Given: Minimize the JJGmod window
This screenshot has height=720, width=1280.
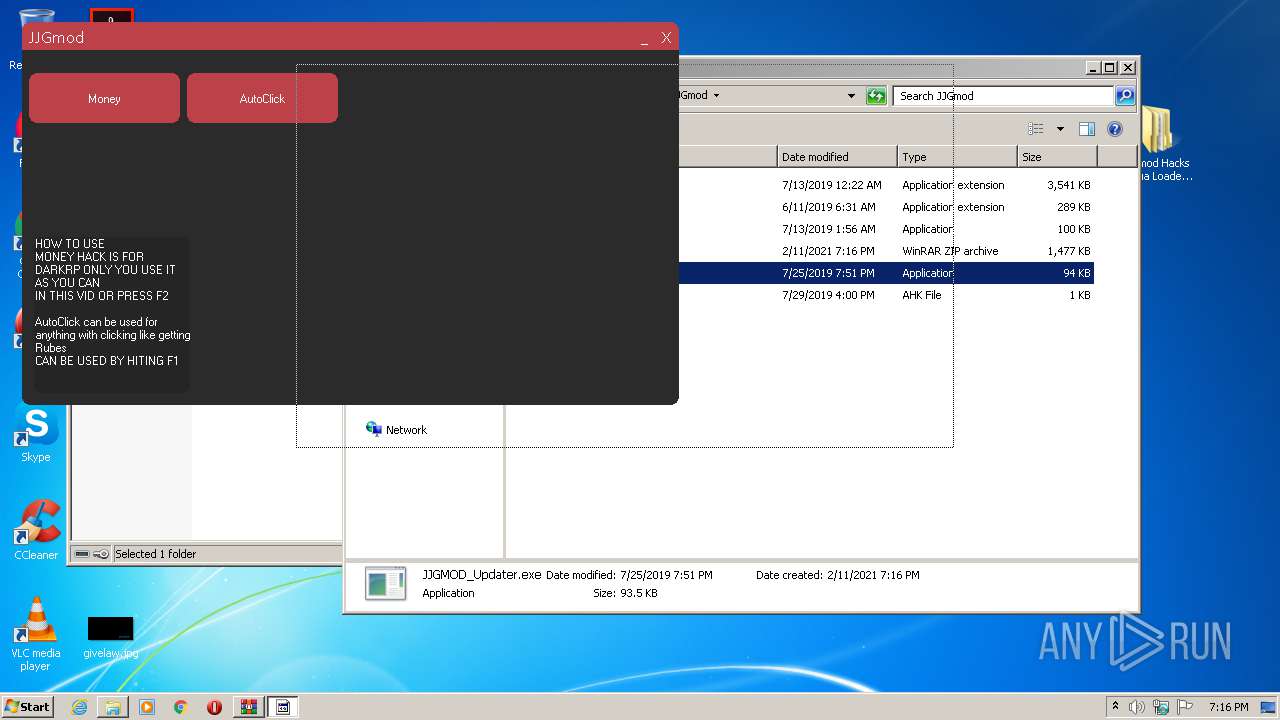Looking at the screenshot, I should pyautogui.click(x=645, y=38).
